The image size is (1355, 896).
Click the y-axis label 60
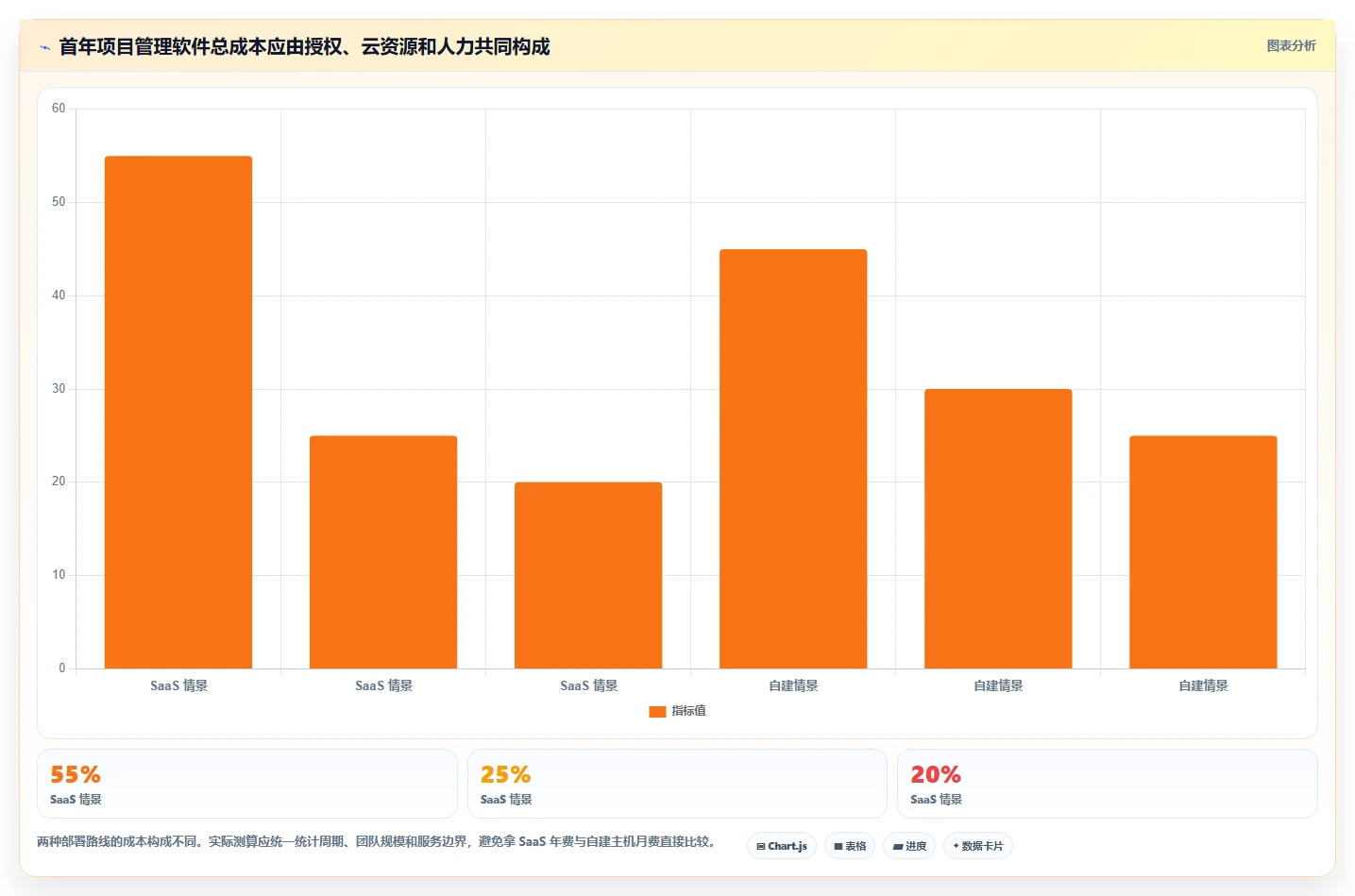point(59,109)
